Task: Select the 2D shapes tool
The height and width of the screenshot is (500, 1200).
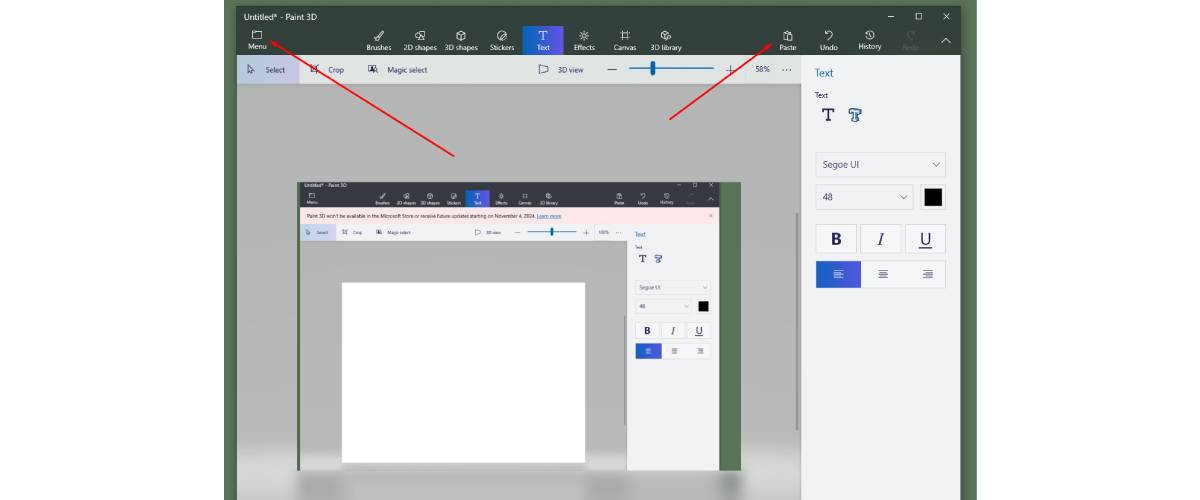Action: pyautogui.click(x=420, y=40)
